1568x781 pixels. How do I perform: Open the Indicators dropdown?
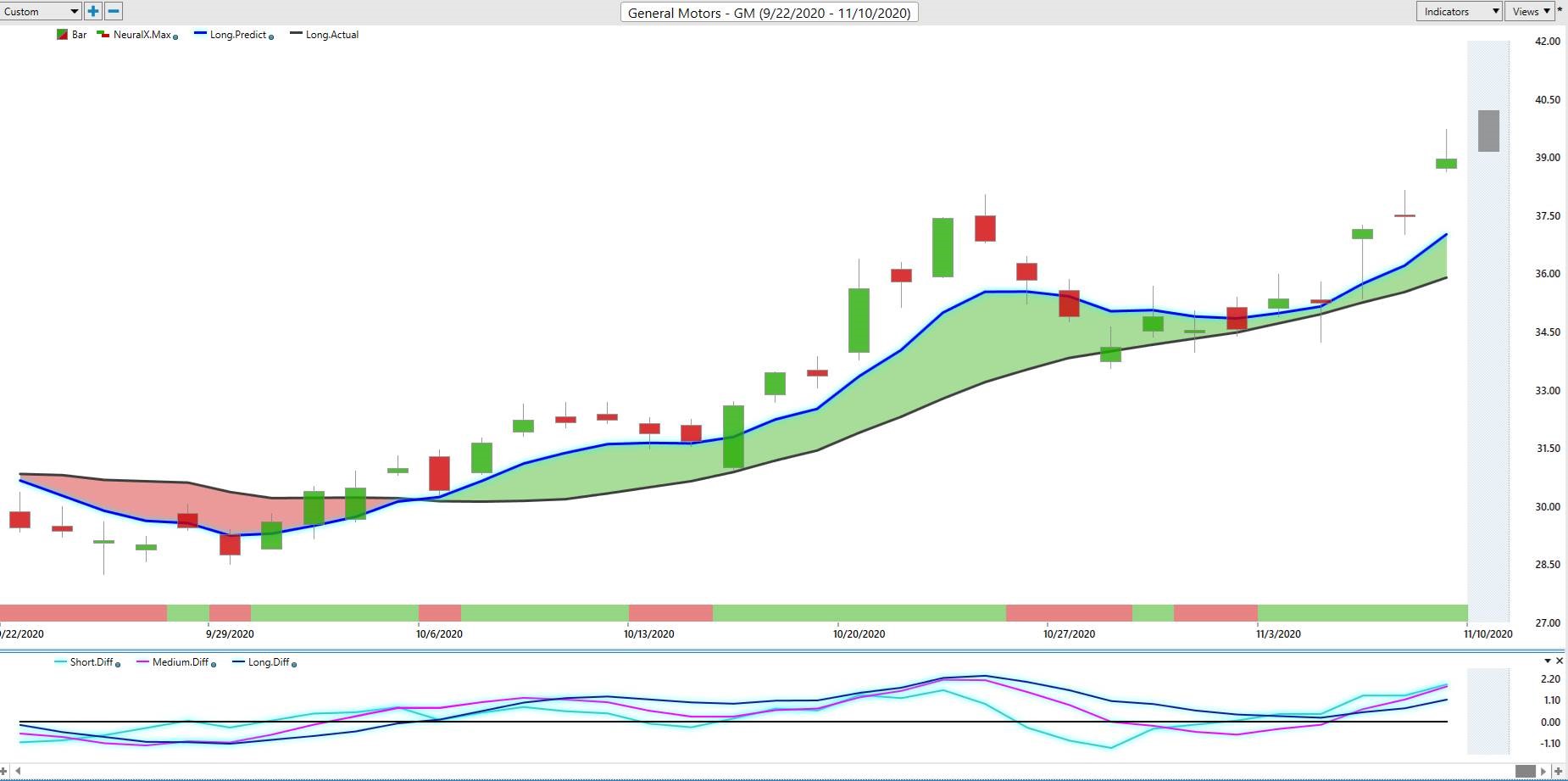tap(1459, 11)
